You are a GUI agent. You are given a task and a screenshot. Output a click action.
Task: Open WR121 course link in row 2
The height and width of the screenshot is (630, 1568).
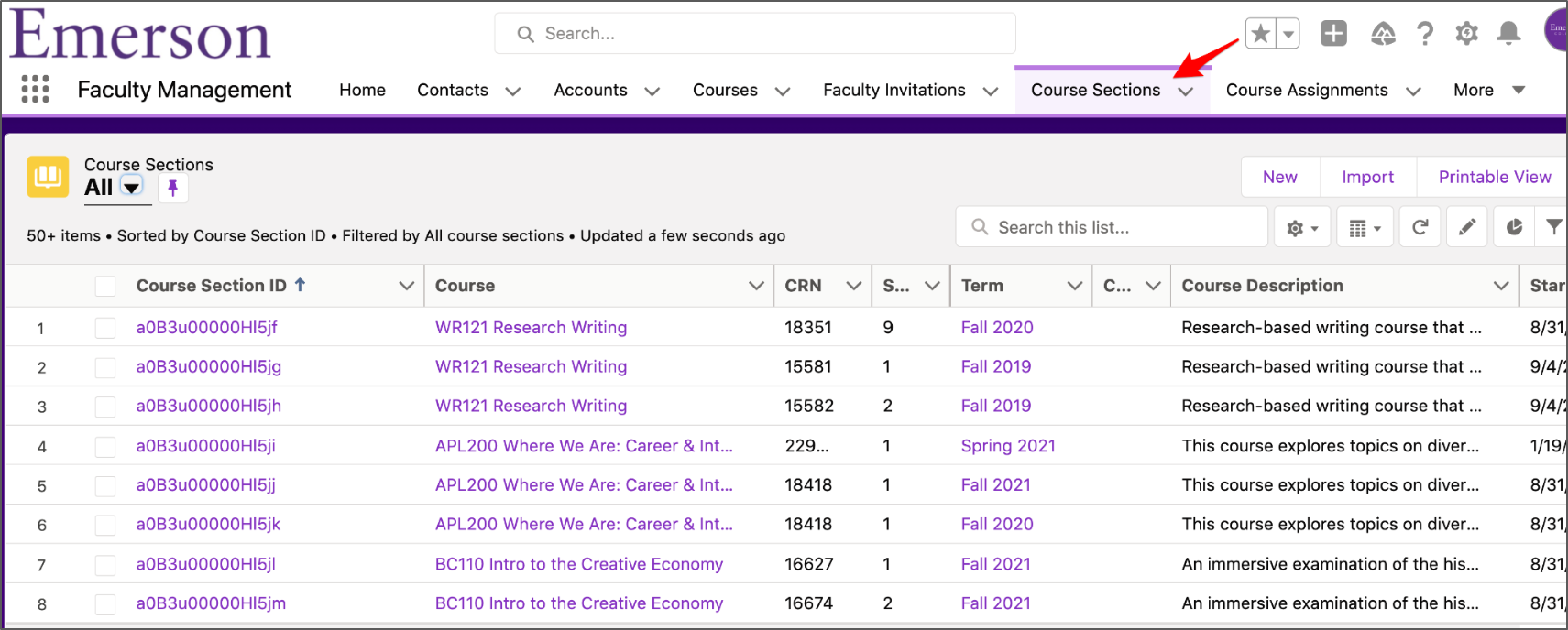point(532,366)
